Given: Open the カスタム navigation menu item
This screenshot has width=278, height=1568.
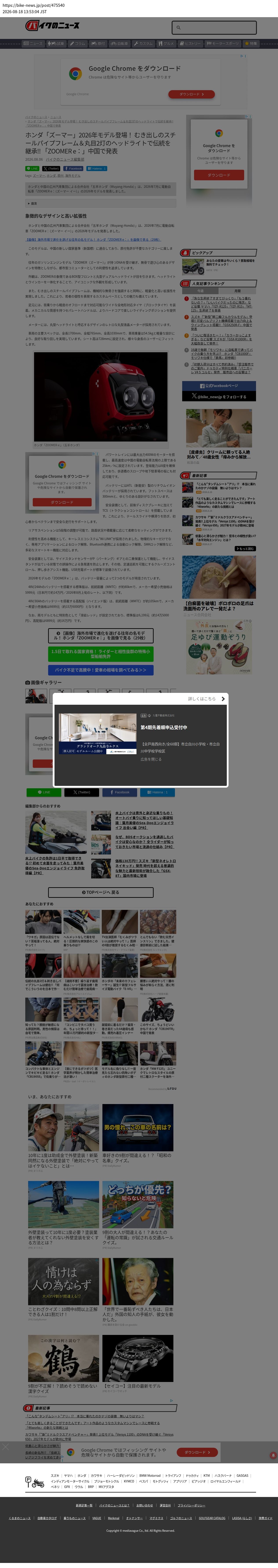Looking at the screenshot, I should (144, 43).
